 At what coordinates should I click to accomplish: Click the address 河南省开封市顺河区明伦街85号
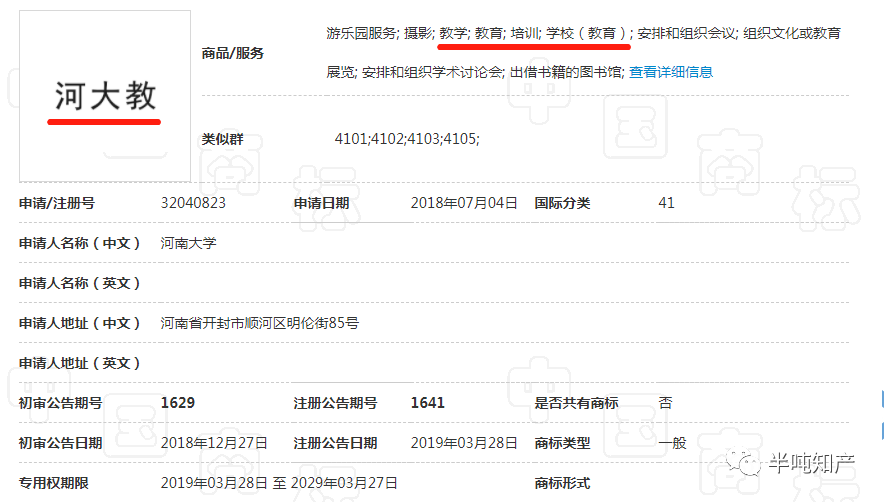[259, 323]
